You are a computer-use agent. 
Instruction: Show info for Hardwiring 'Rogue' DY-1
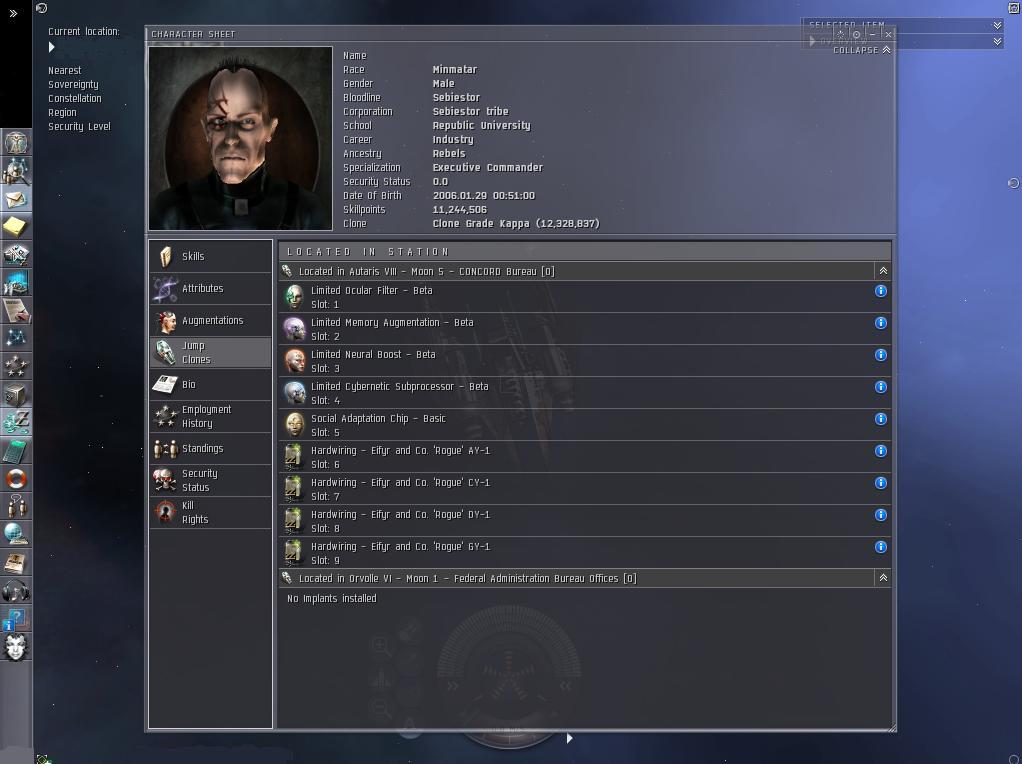[881, 514]
